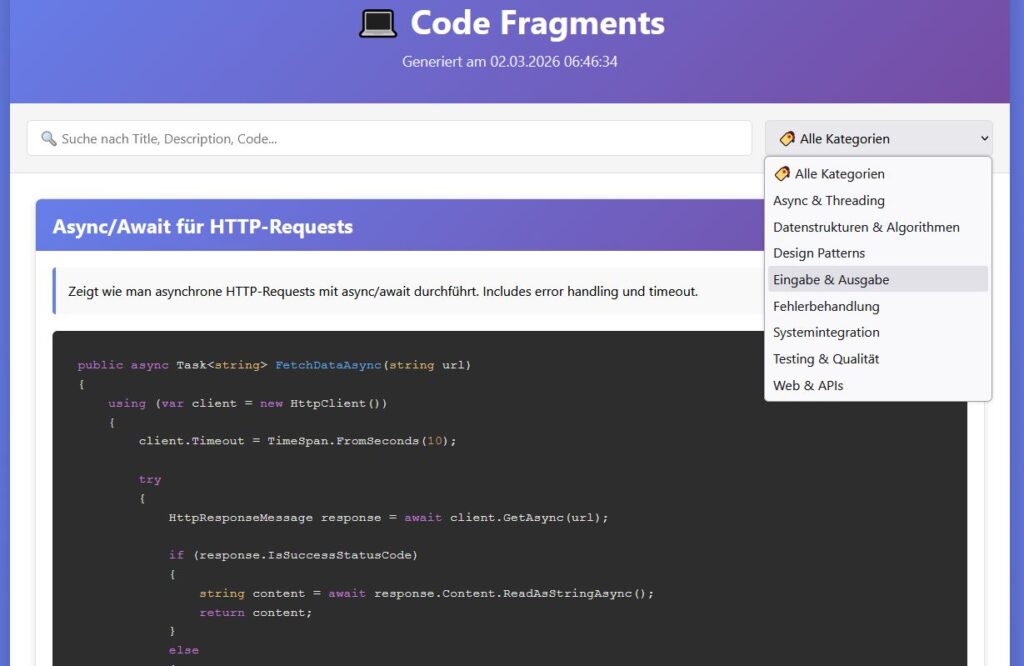This screenshot has width=1024, height=666.
Task: Click the laptop icon beside Code Fragments
Action: 378,23
